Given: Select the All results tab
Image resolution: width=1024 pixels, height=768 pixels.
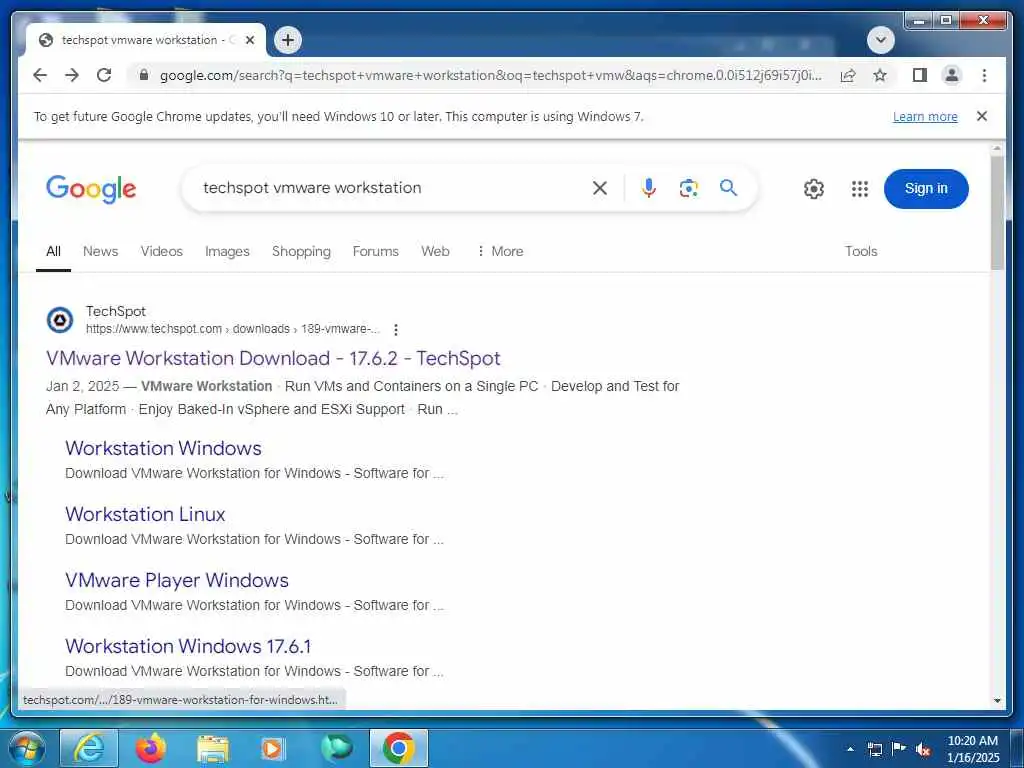Looking at the screenshot, I should point(54,251).
